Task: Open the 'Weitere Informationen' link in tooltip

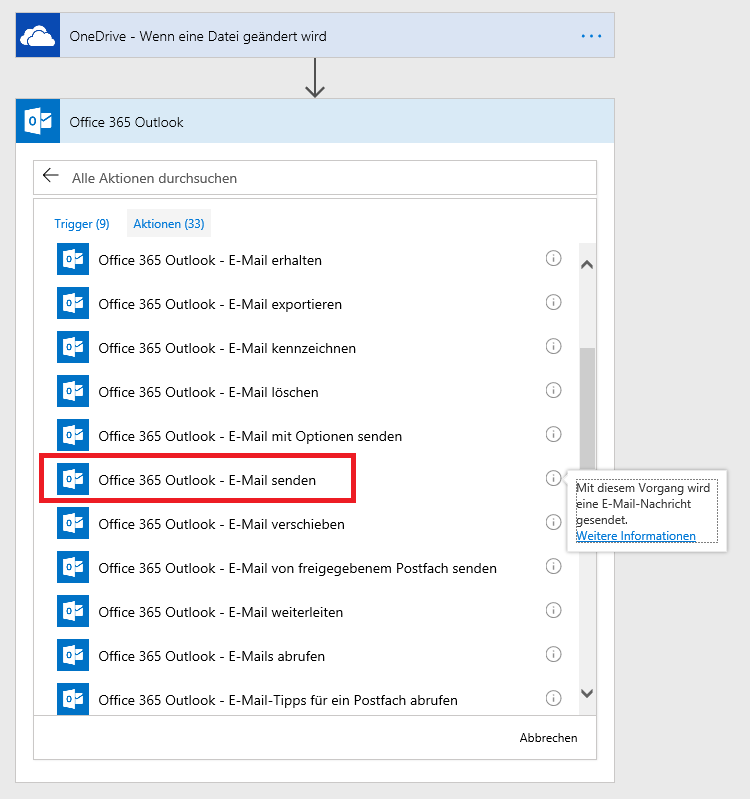Action: point(636,536)
